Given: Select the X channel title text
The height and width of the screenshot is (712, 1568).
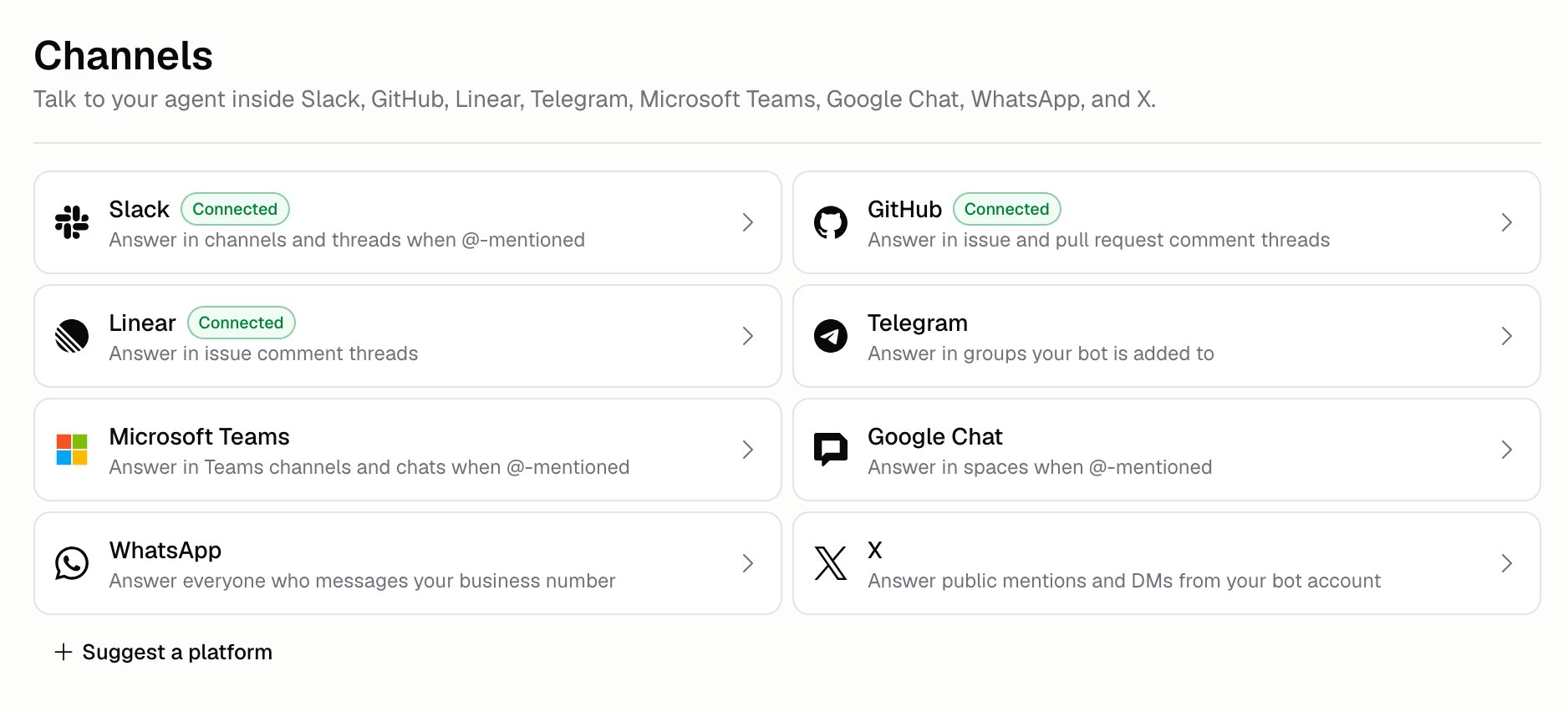Looking at the screenshot, I should click(875, 550).
